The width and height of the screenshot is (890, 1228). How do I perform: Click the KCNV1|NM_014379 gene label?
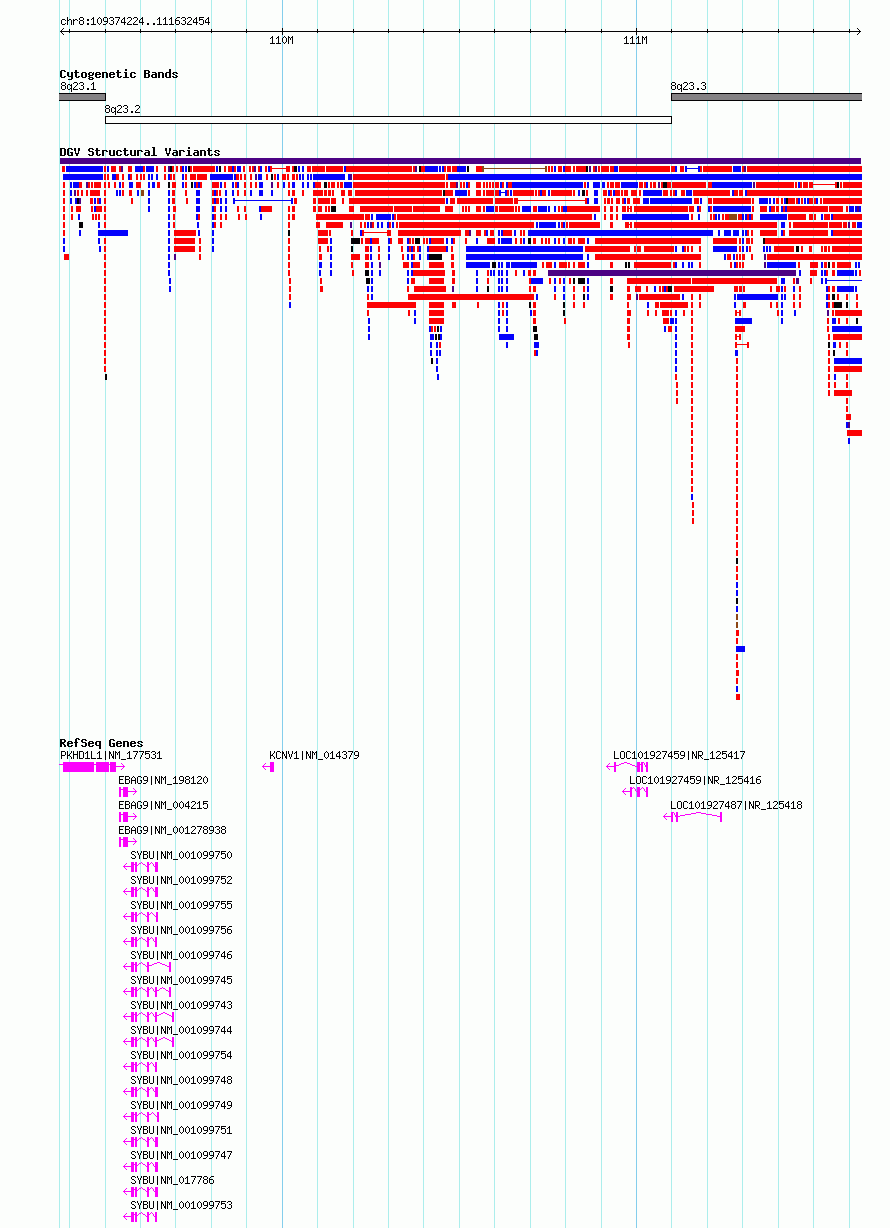tap(314, 755)
